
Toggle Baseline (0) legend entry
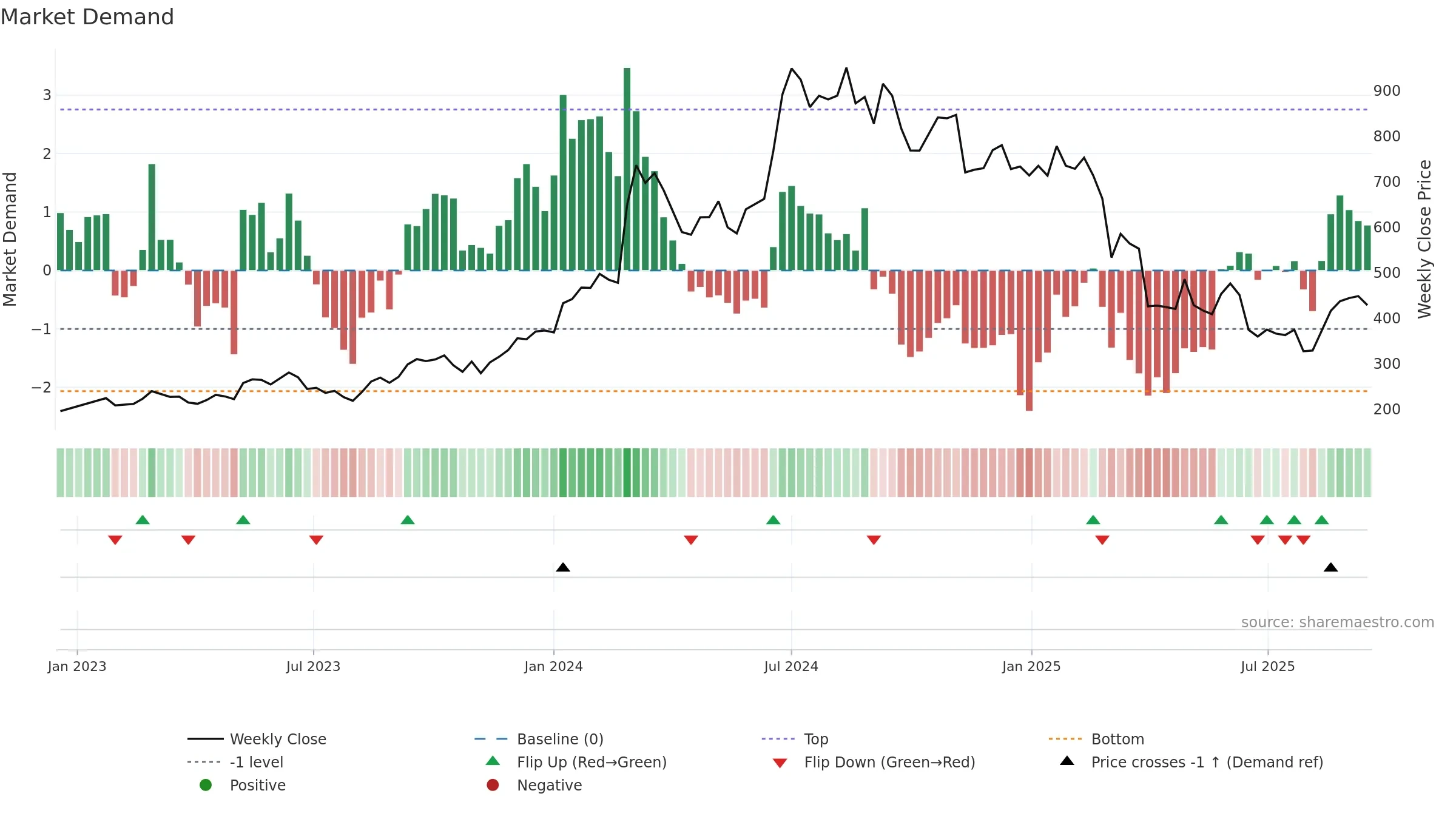coord(539,739)
